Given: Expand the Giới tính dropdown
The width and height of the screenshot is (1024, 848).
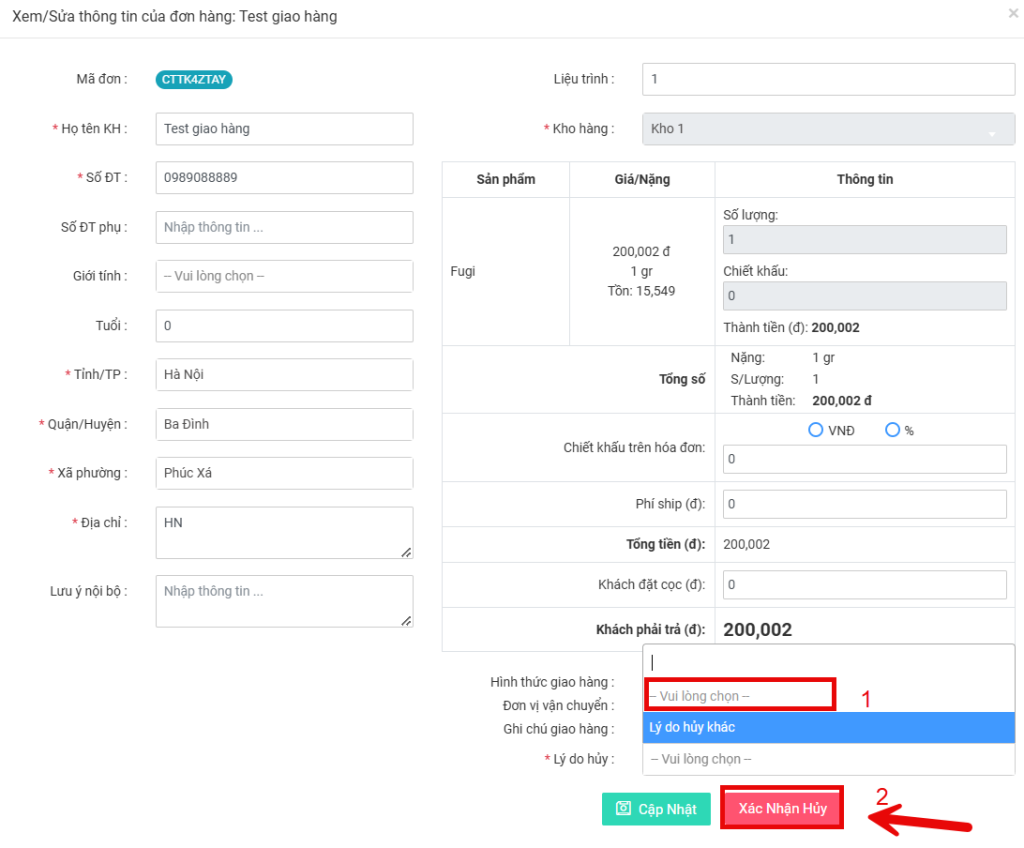Looking at the screenshot, I should tap(284, 276).
